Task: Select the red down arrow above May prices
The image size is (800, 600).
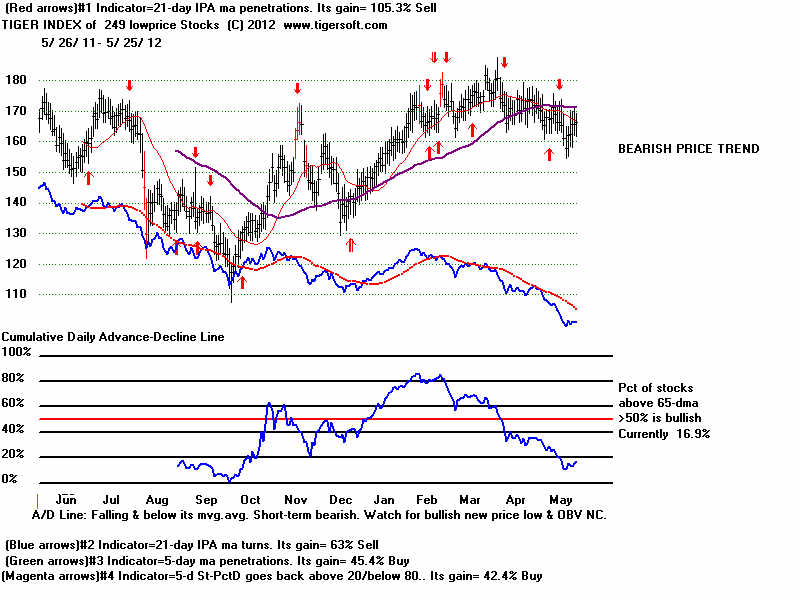Action: [x=560, y=85]
